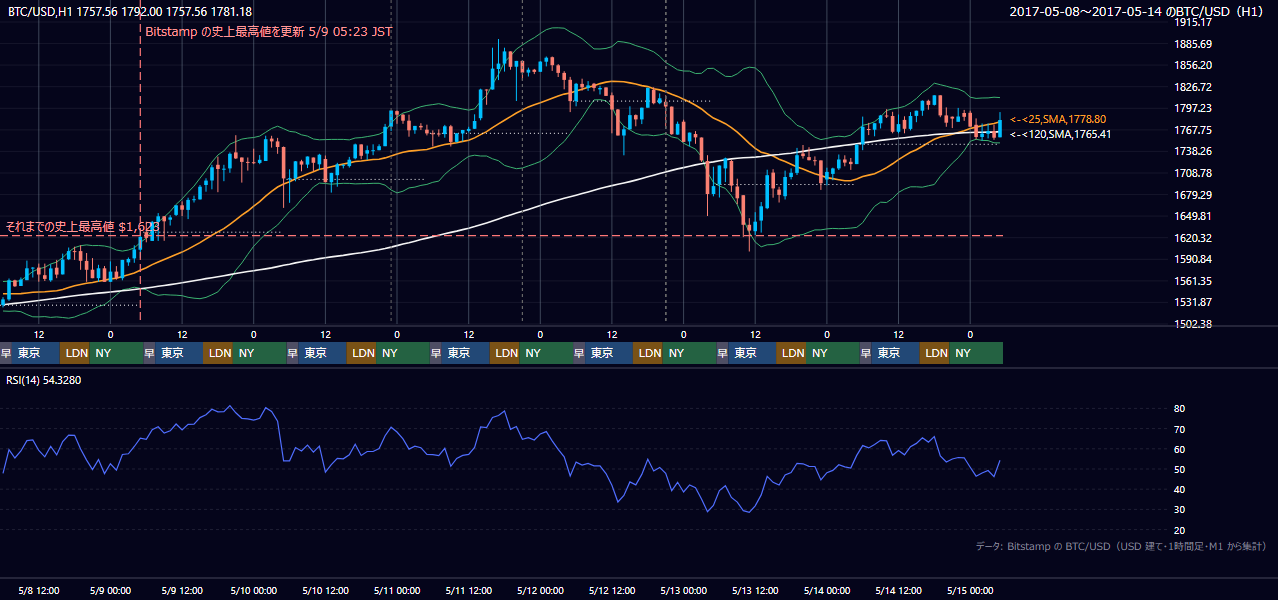Select the 2017-05-08〜2017-05-14 date range title
1278x600 pixels.
tap(1138, 11)
